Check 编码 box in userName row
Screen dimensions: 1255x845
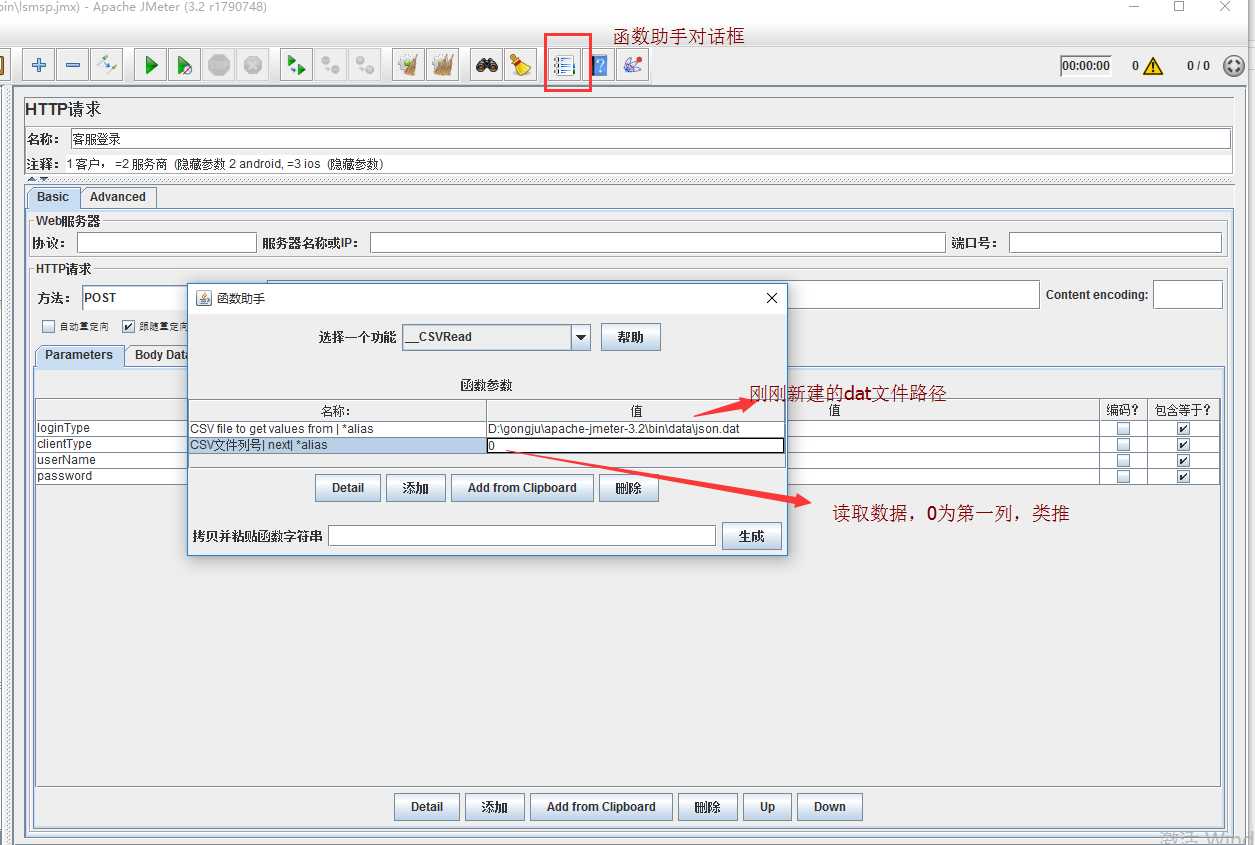point(1123,460)
